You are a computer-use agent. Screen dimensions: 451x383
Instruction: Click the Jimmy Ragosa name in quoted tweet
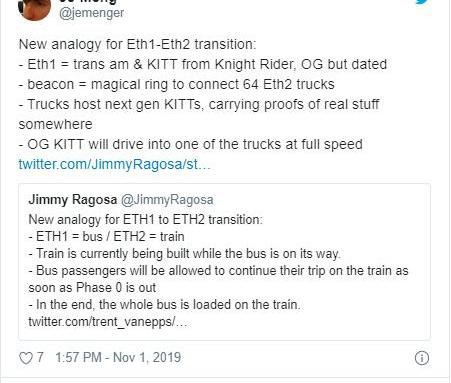coord(73,200)
